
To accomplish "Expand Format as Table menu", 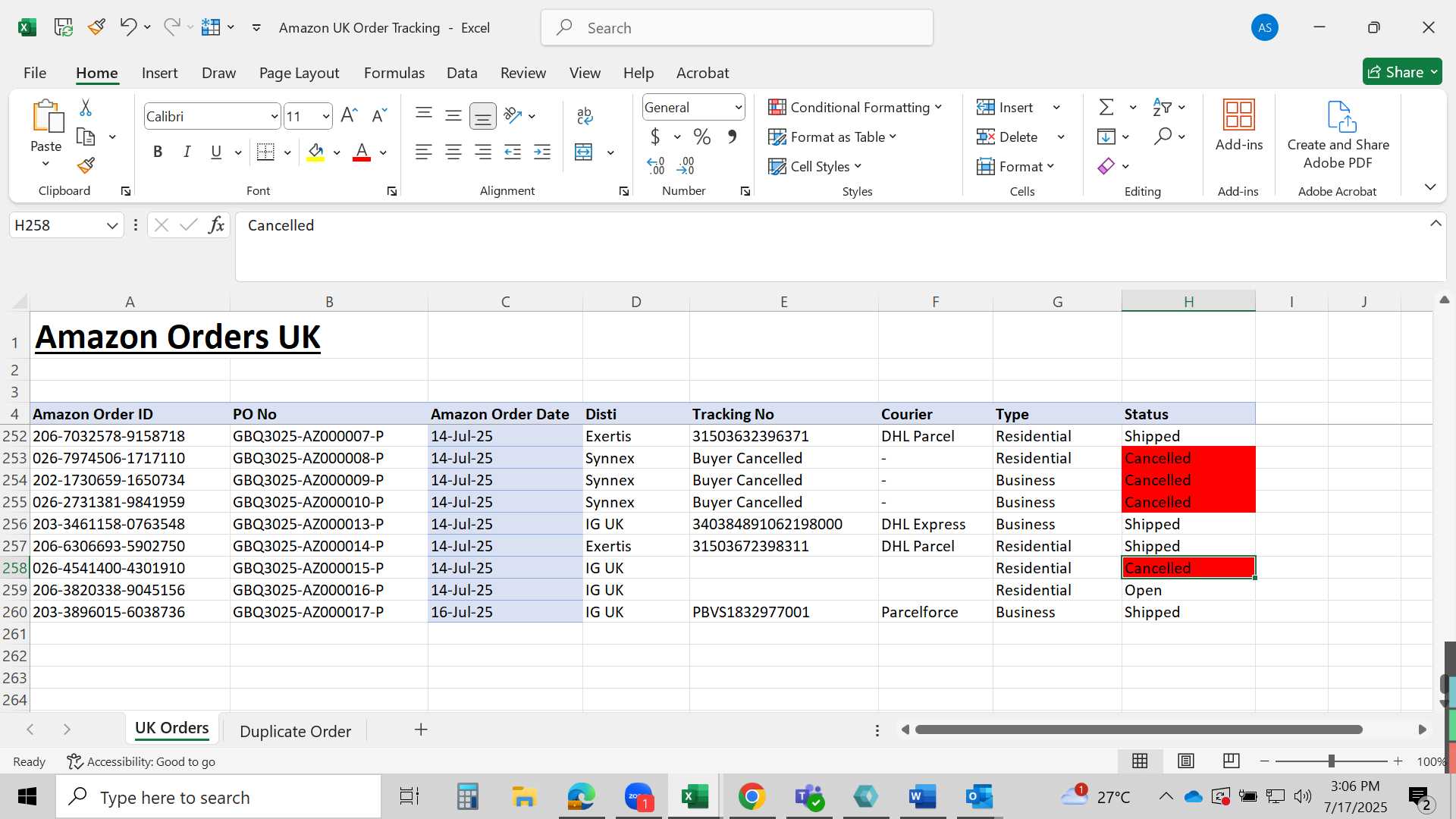I will pyautogui.click(x=833, y=136).
